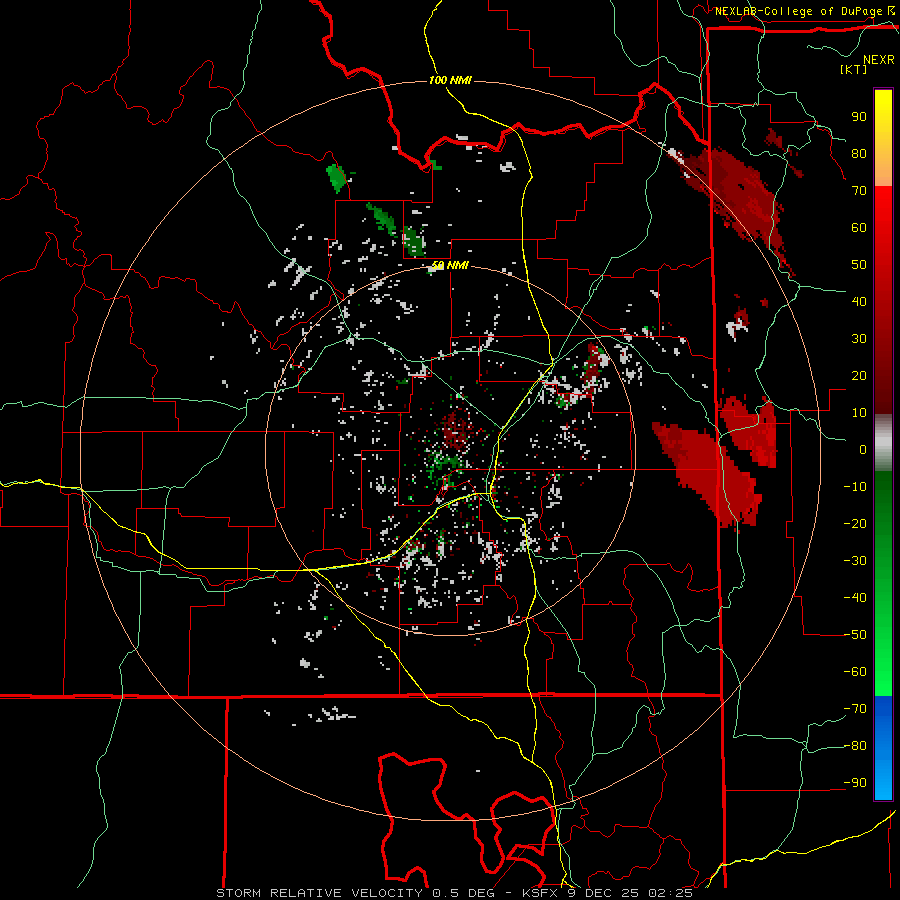Select the 100 NMI range ring label
The height and width of the screenshot is (900, 900).
tap(450, 80)
